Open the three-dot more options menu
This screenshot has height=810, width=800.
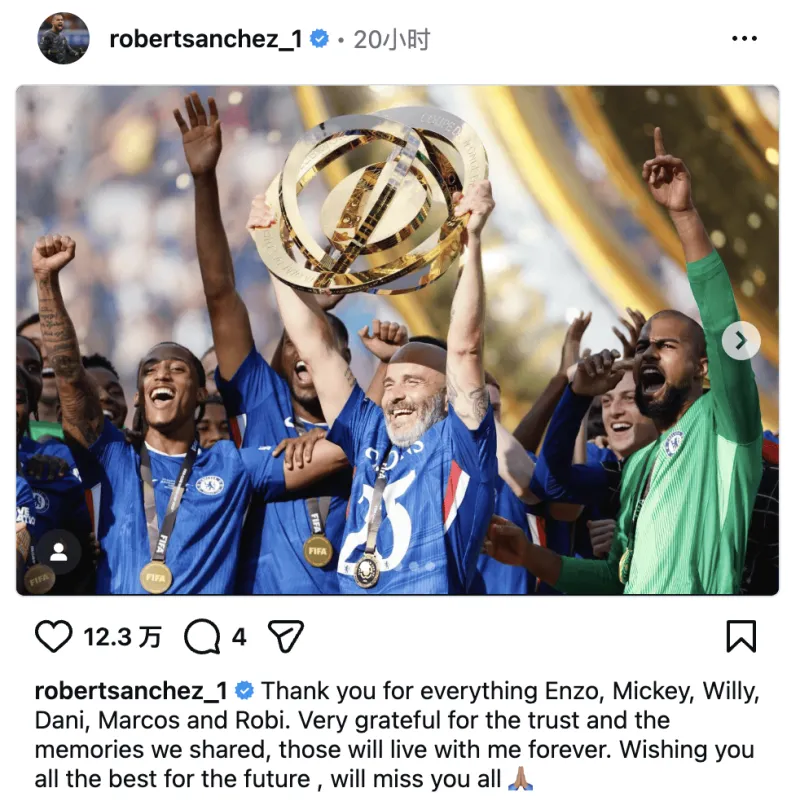(745, 39)
